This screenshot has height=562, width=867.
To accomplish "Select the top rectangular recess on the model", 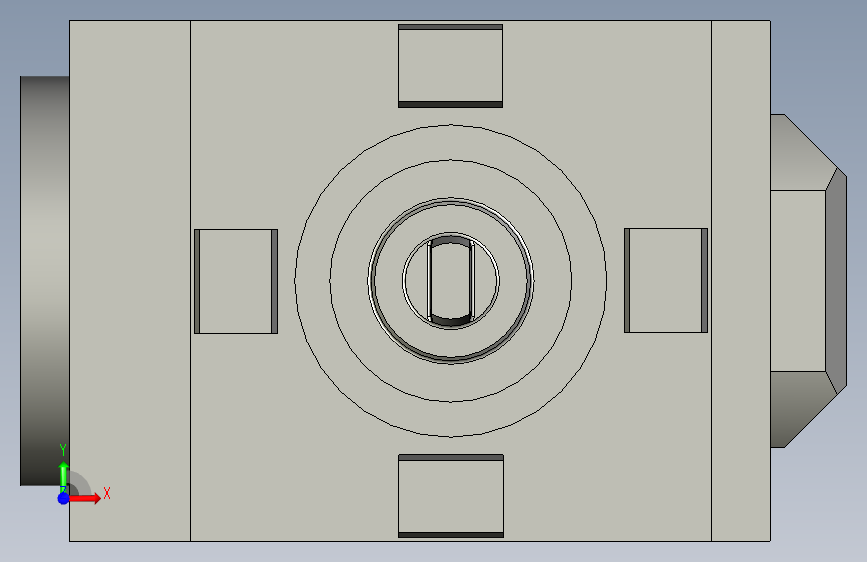I will coord(450,66).
